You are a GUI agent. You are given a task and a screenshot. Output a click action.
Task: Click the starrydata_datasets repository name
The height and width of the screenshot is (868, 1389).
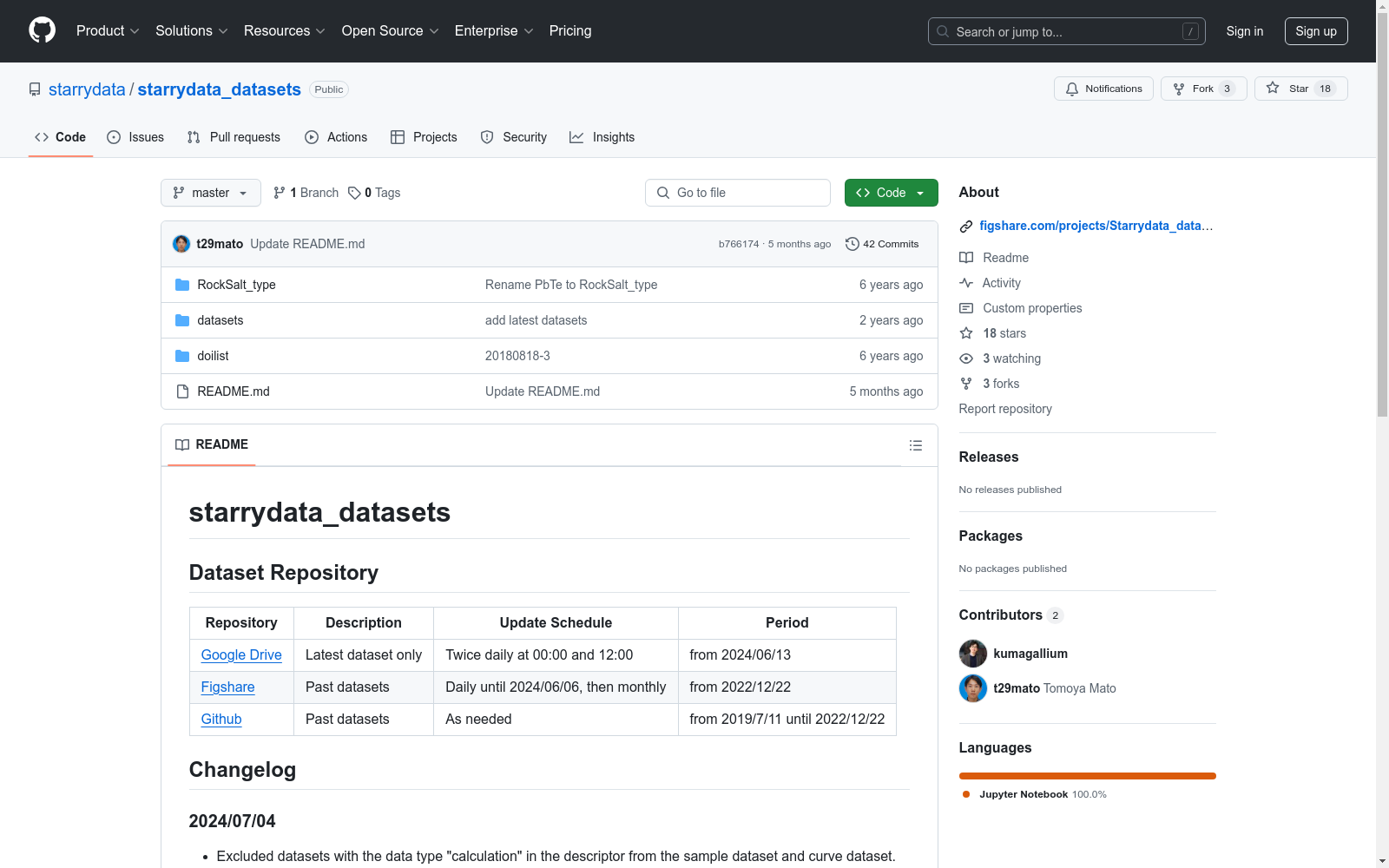coord(220,89)
